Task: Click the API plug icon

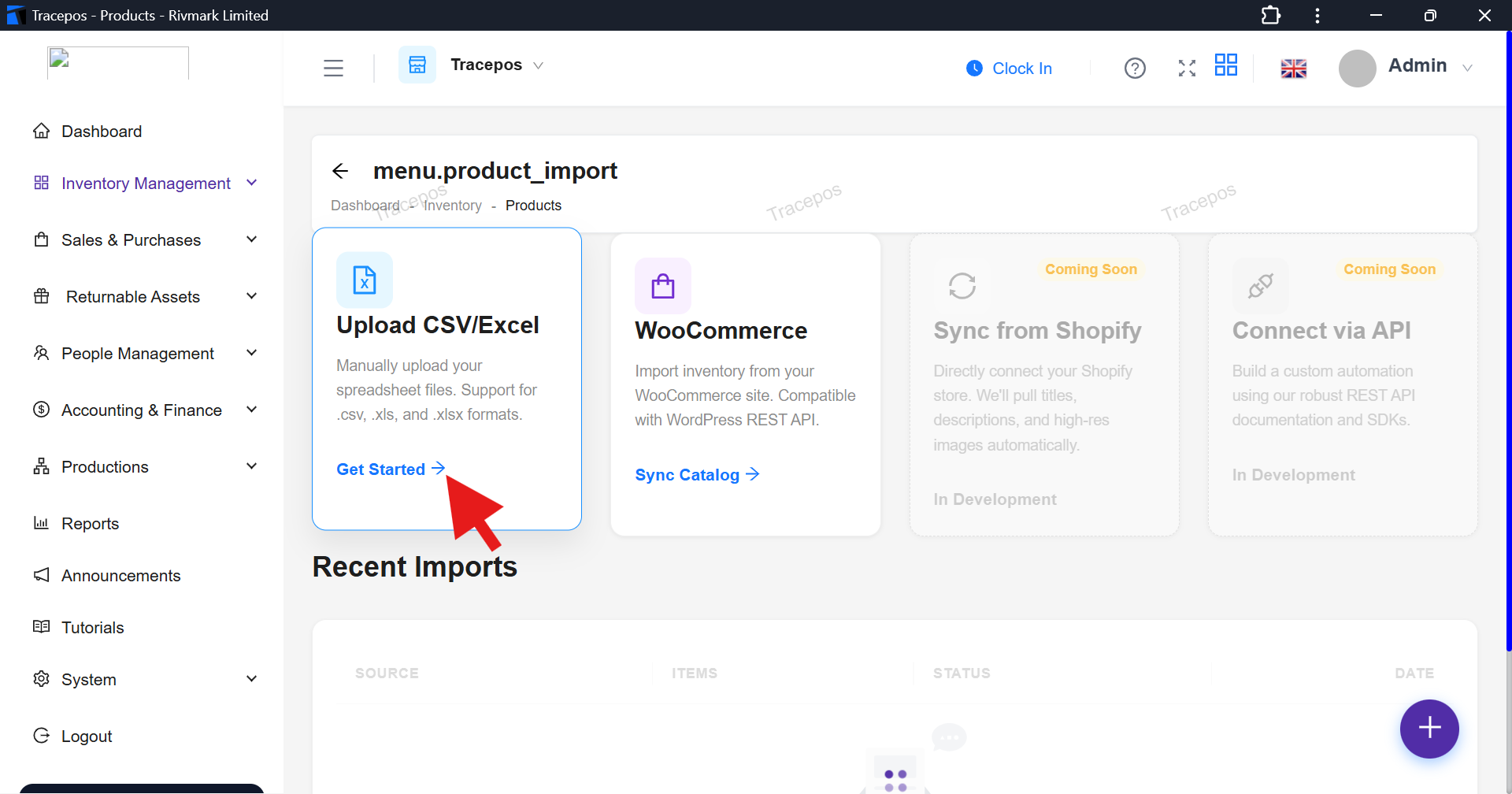Action: 1261,286
